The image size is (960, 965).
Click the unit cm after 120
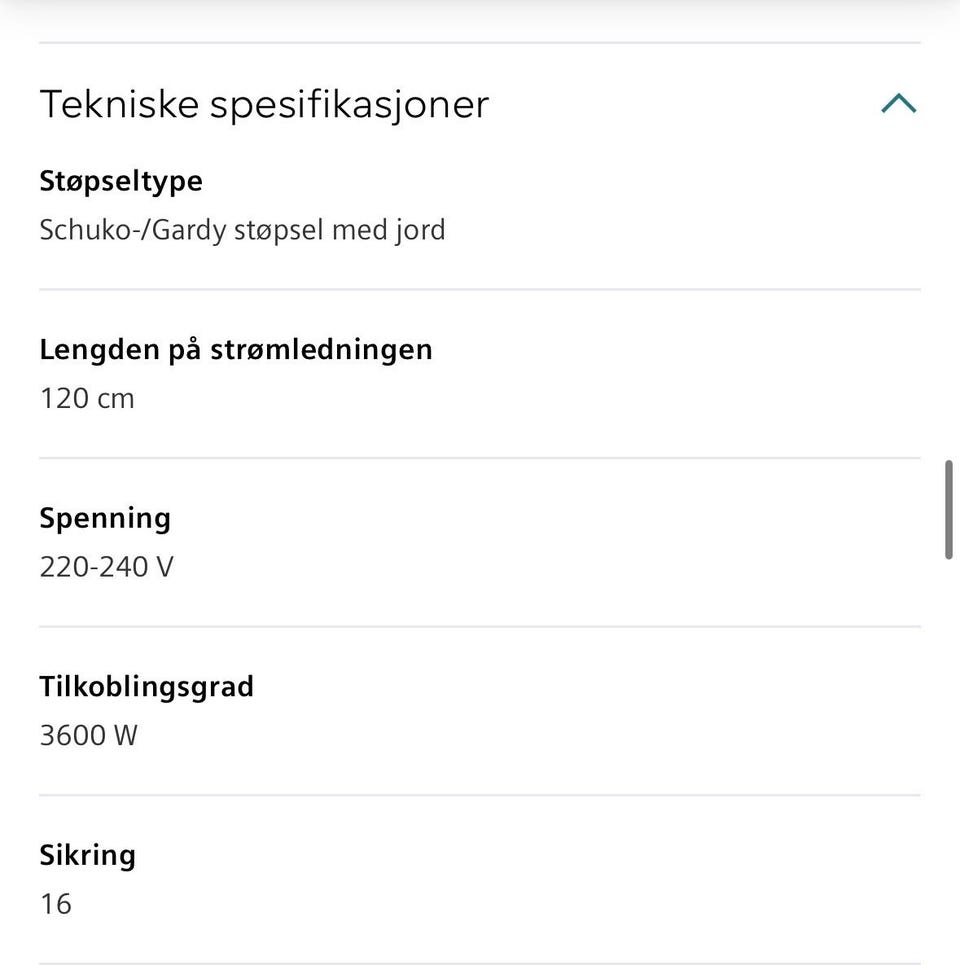click(115, 399)
